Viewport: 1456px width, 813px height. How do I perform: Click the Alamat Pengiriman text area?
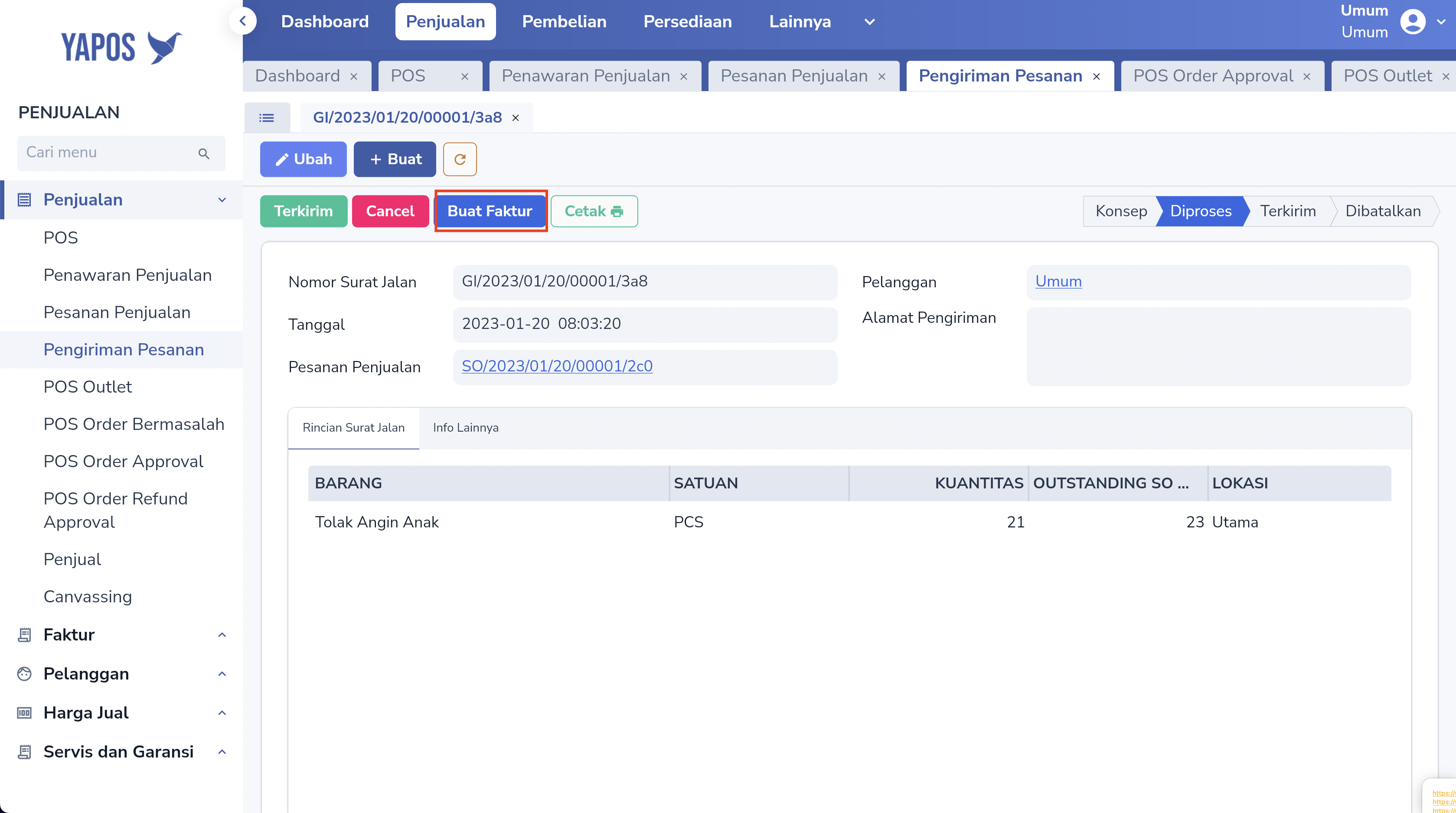pyautogui.click(x=1218, y=346)
